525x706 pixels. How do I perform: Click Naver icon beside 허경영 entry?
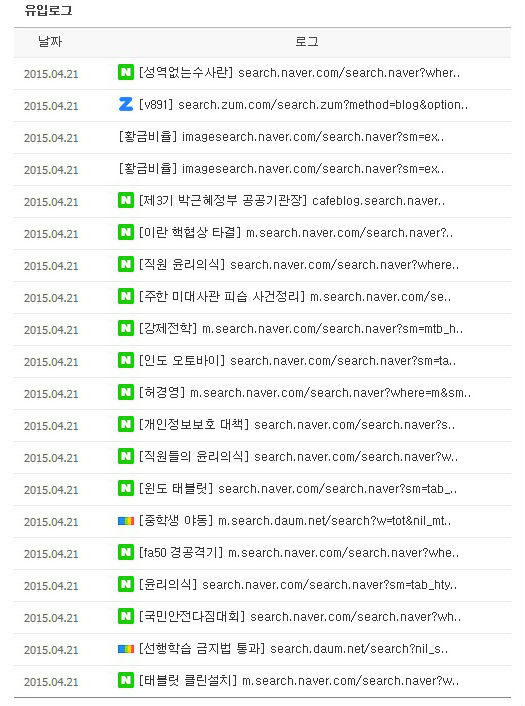pos(126,392)
